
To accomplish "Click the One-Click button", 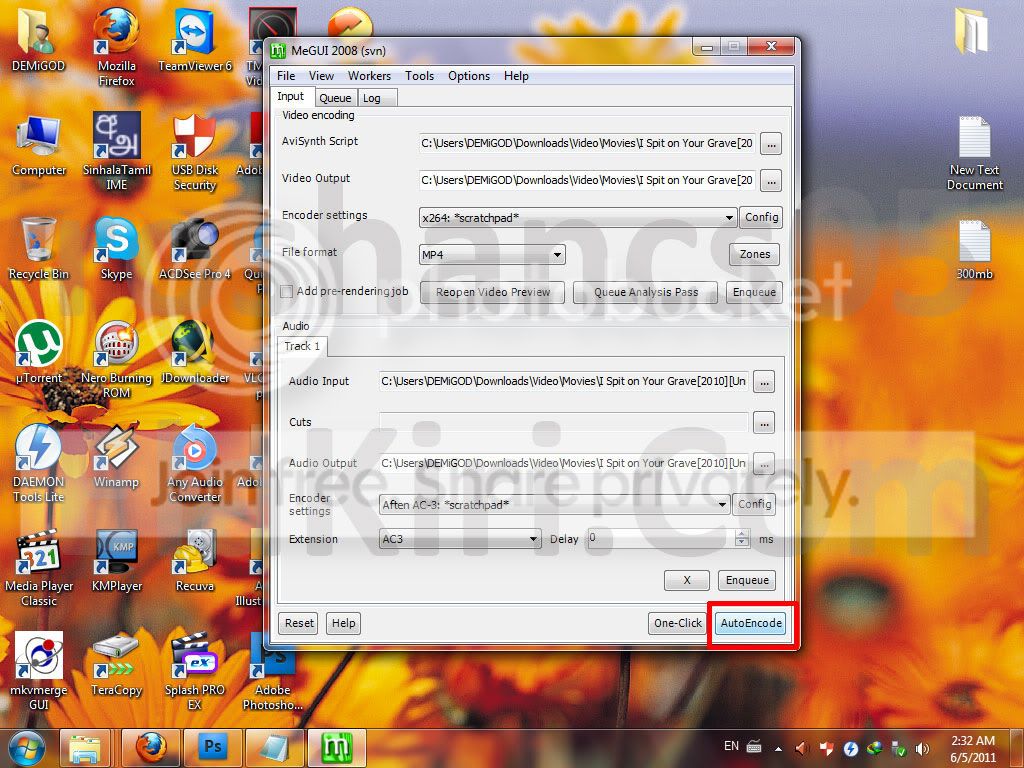I will point(678,623).
